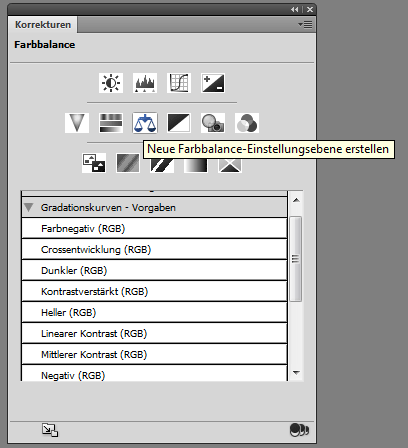This screenshot has width=408, height=448.
Task: Create a Threshold adjustment layer
Action: tap(162, 165)
